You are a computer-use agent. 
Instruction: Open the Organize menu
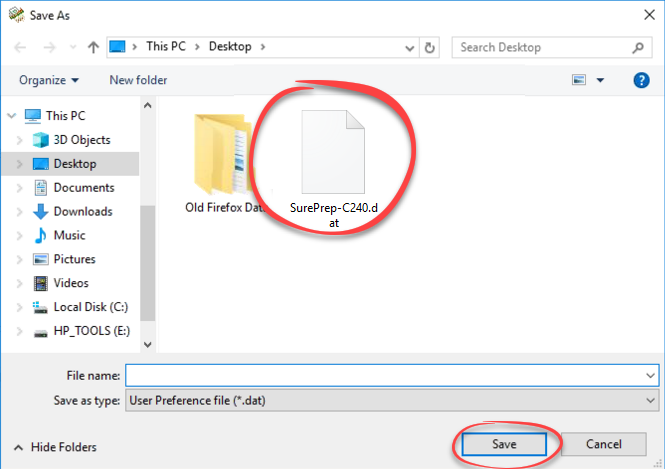pyautogui.click(x=49, y=80)
